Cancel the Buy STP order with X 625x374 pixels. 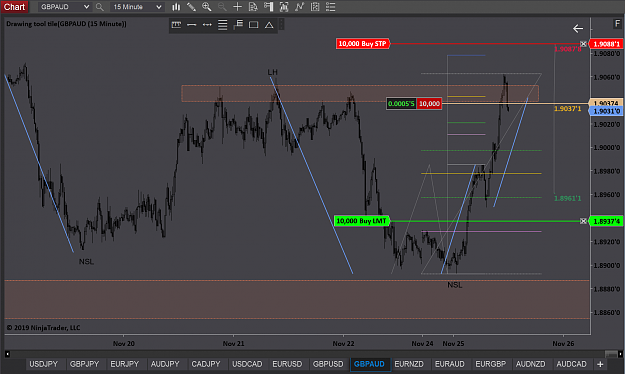point(584,44)
